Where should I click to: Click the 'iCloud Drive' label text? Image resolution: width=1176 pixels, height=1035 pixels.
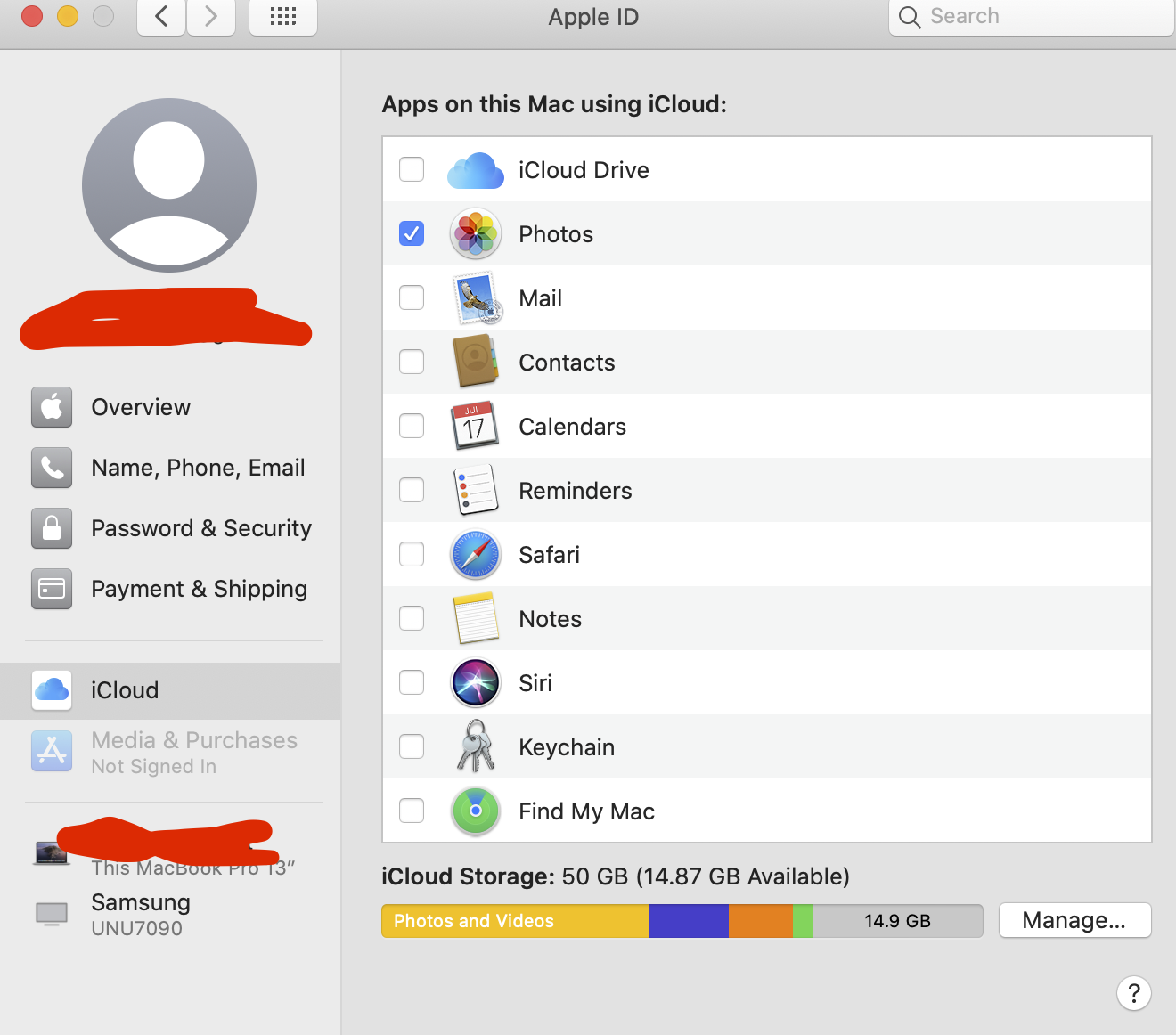click(584, 170)
